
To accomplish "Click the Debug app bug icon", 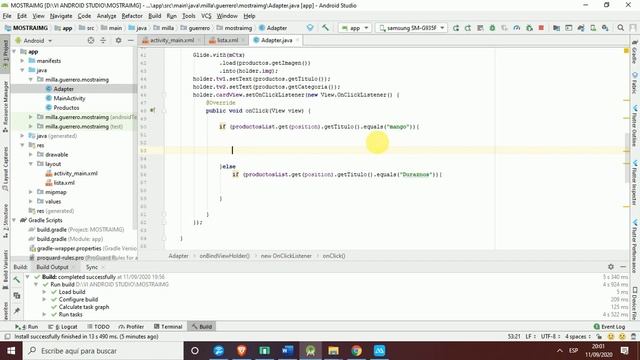I will [492, 28].
